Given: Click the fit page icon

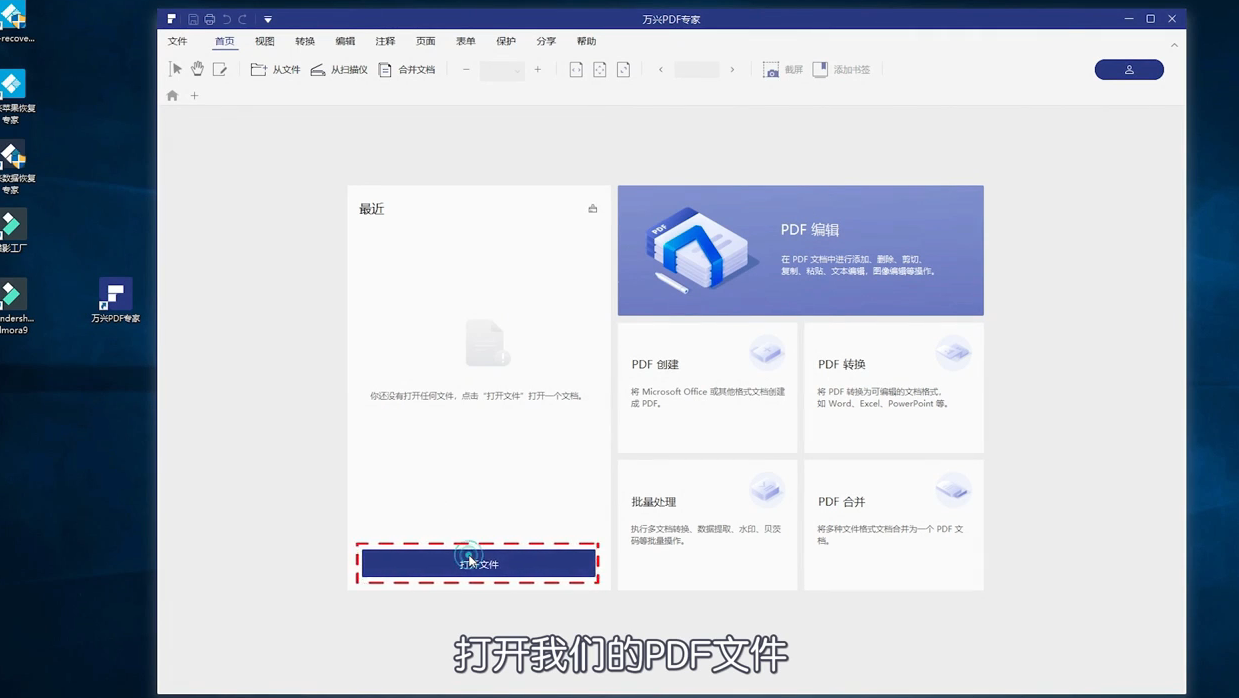Looking at the screenshot, I should coord(600,69).
